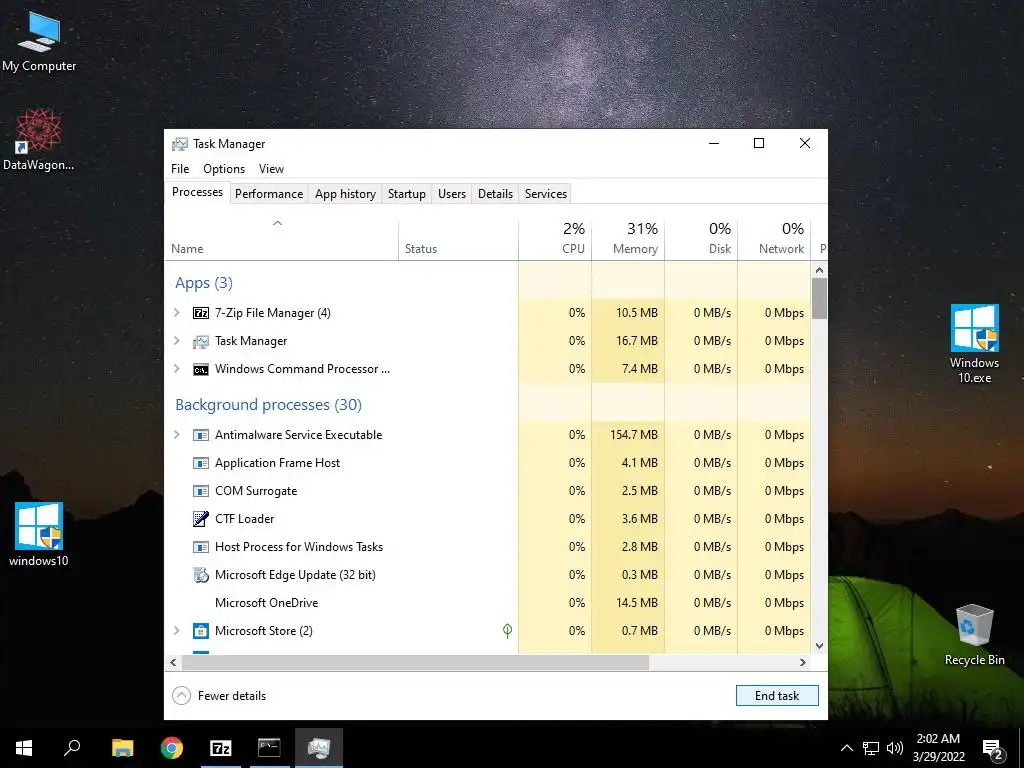Click the CTF Loader pen icon
The width and height of the screenshot is (1024, 768).
click(x=200, y=519)
